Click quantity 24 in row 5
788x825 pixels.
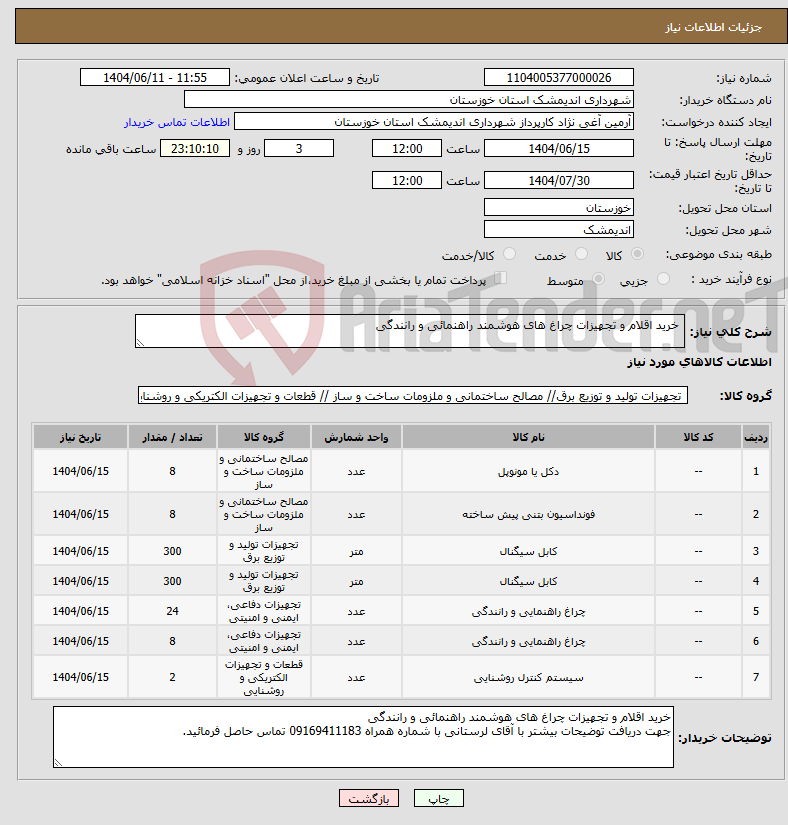(x=172, y=611)
